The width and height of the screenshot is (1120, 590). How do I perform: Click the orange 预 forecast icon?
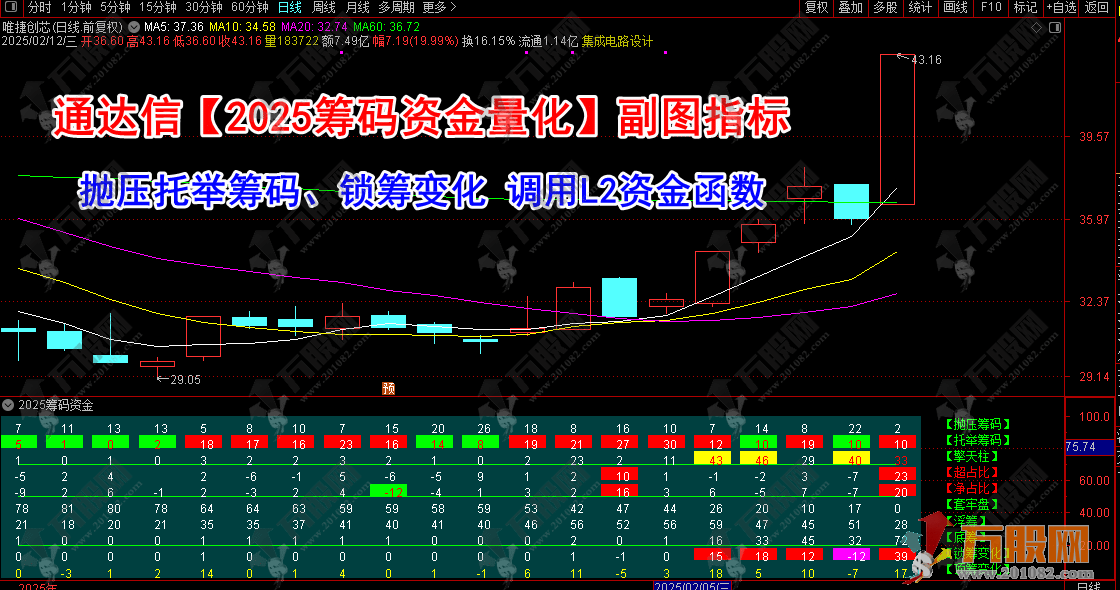coord(389,388)
